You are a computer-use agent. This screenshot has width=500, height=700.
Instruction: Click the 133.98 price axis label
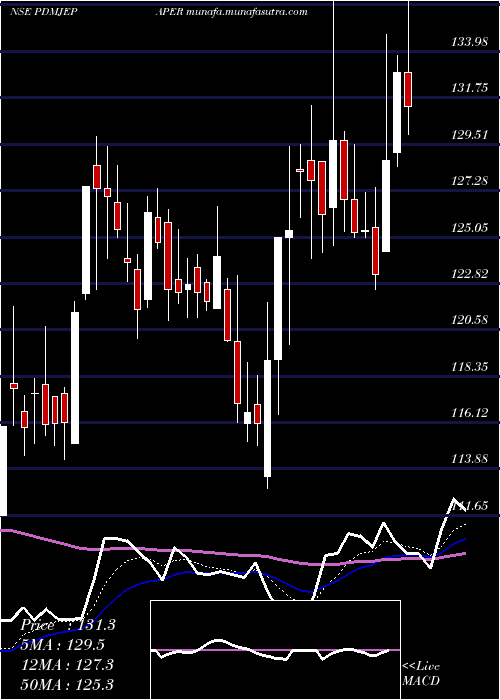click(x=470, y=42)
